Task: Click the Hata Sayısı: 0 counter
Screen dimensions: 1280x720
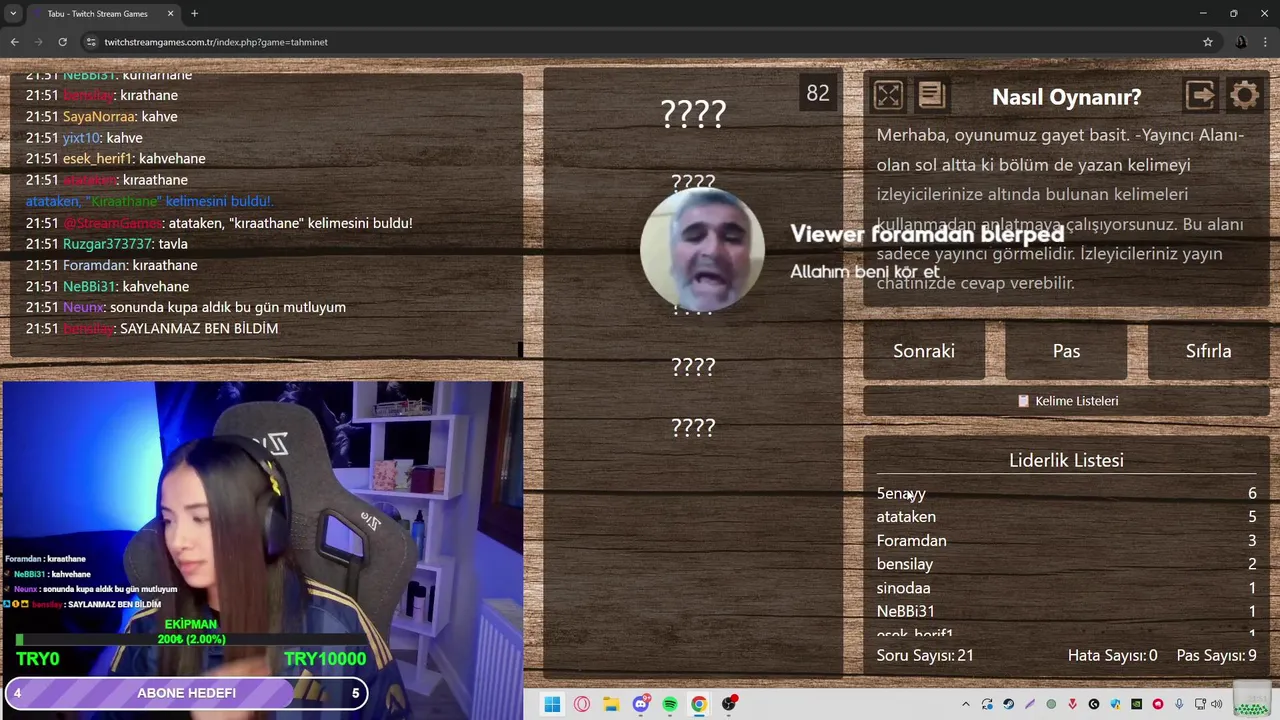Action: [1112, 655]
